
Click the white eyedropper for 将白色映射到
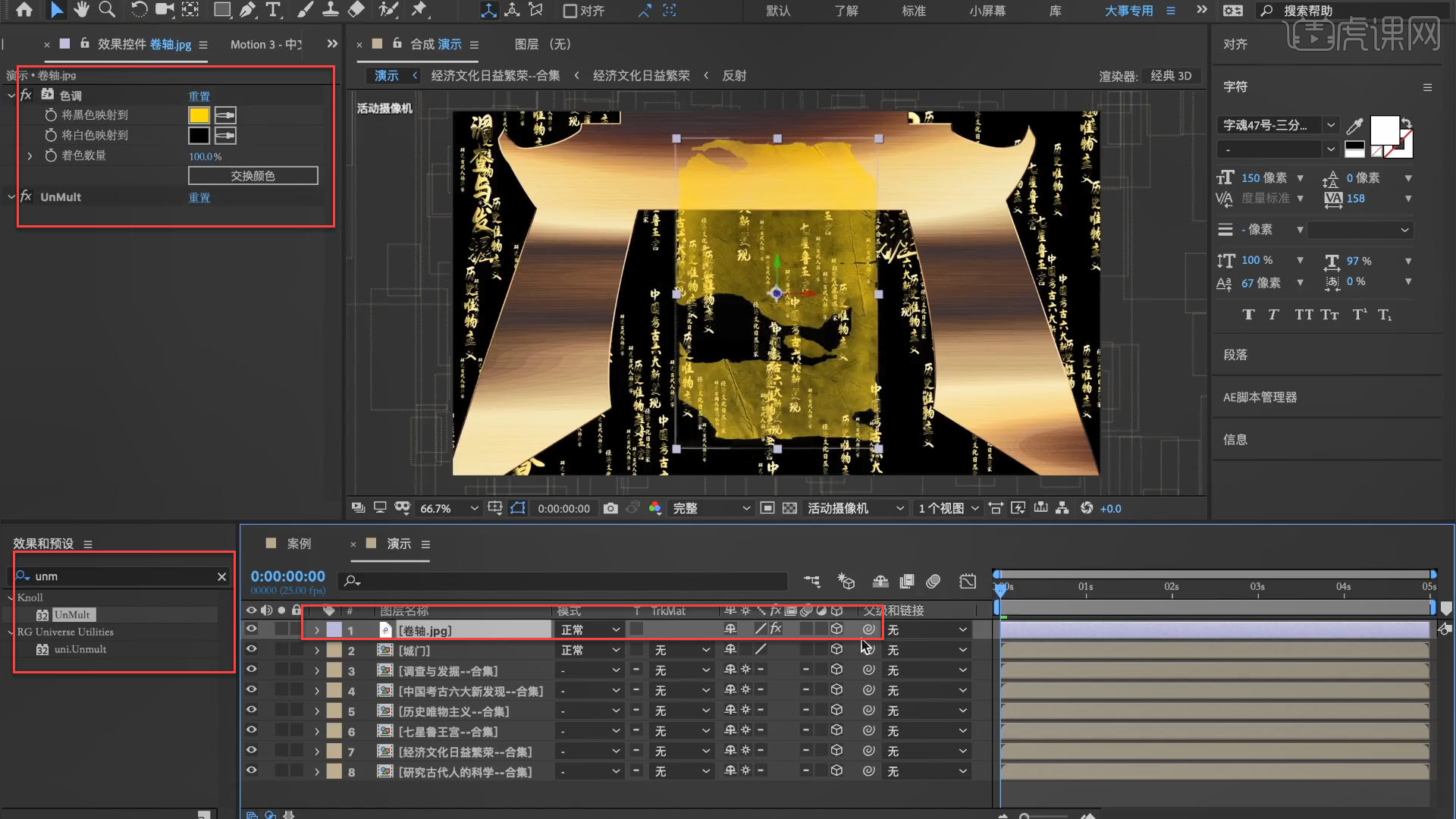(x=225, y=136)
